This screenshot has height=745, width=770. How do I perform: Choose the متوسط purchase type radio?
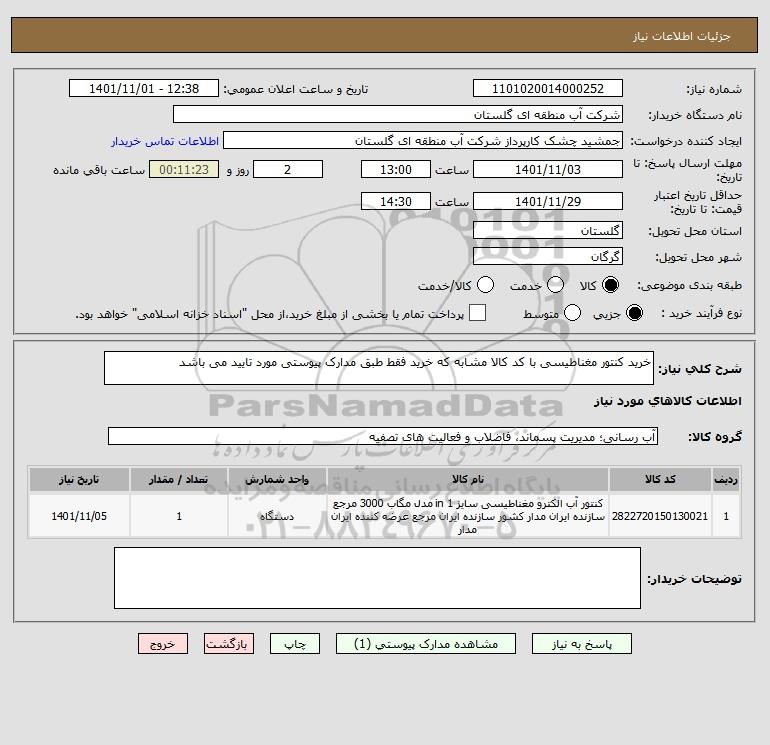[x=573, y=313]
